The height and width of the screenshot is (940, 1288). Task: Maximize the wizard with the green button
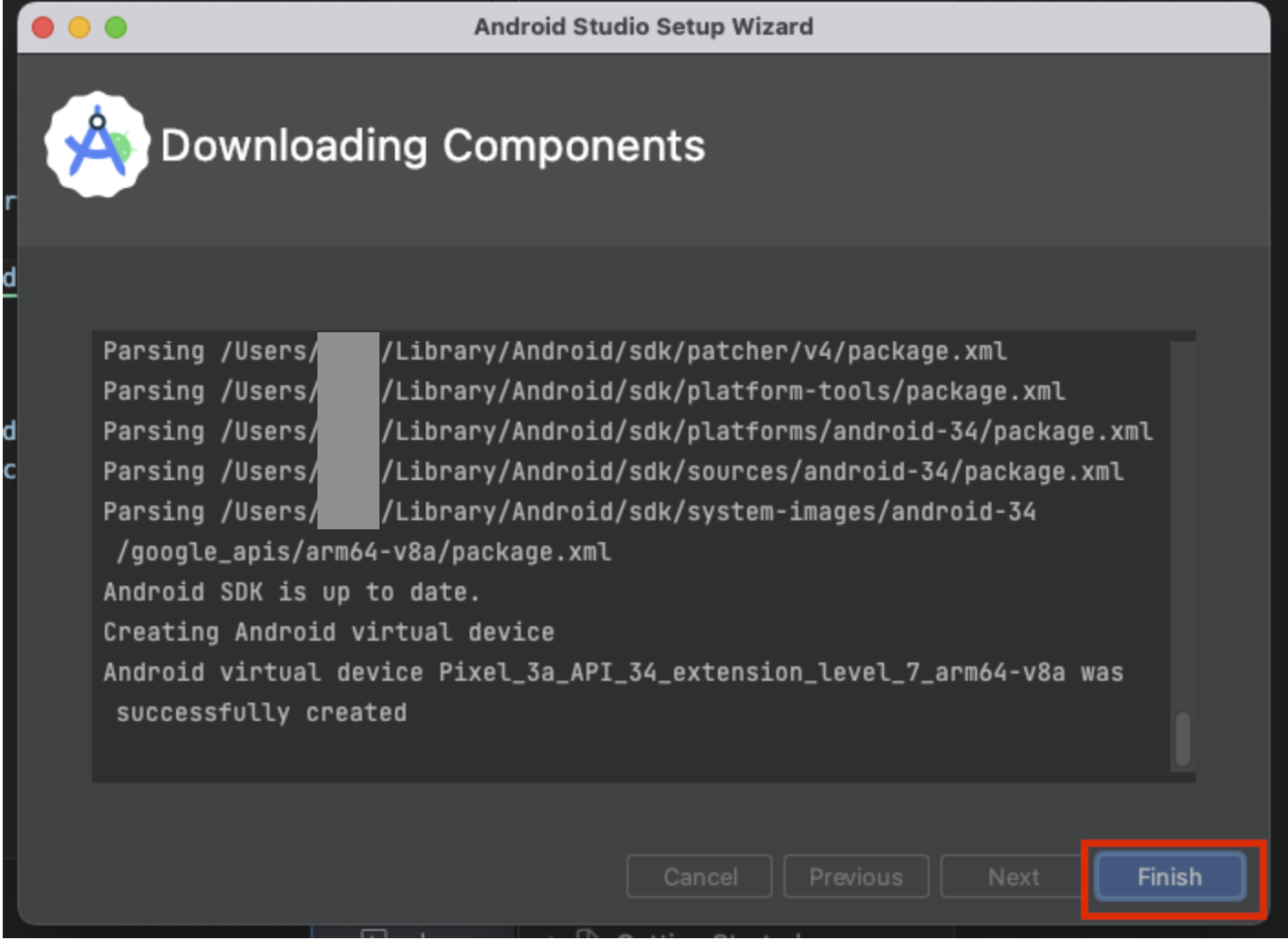(116, 27)
